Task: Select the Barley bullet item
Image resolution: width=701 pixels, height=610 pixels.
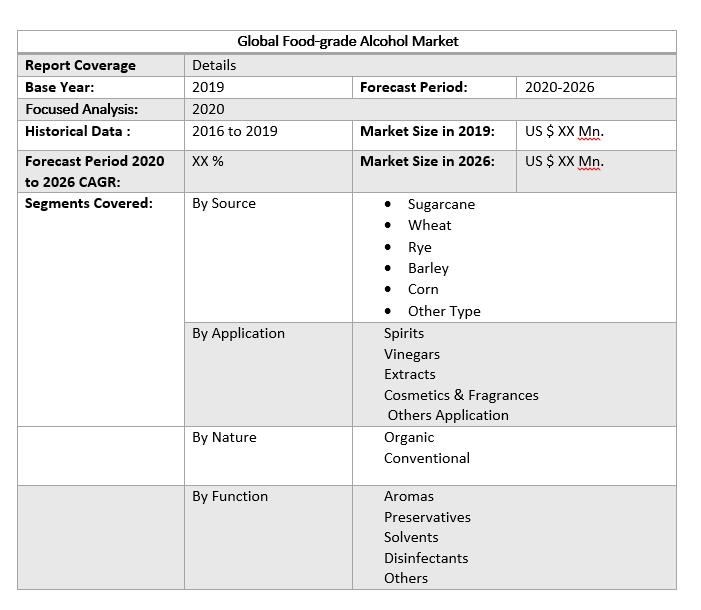Action: pyautogui.click(x=428, y=268)
